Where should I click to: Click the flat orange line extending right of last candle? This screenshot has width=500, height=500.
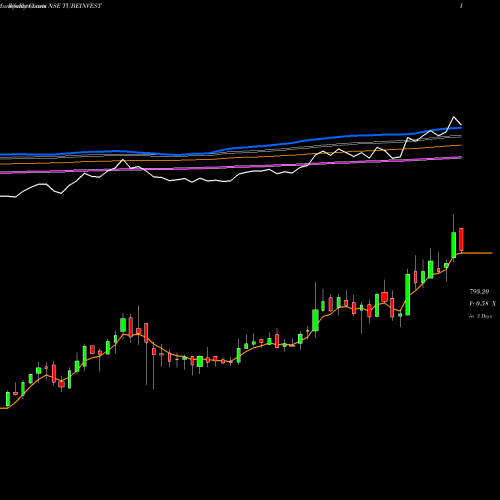tap(477, 253)
